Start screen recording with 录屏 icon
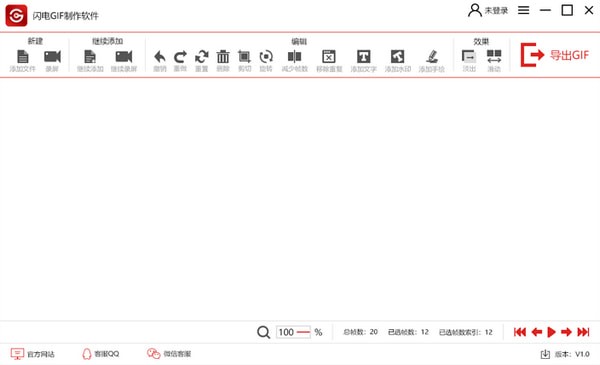Viewport: 600px width, 365px height. pyautogui.click(x=52, y=57)
